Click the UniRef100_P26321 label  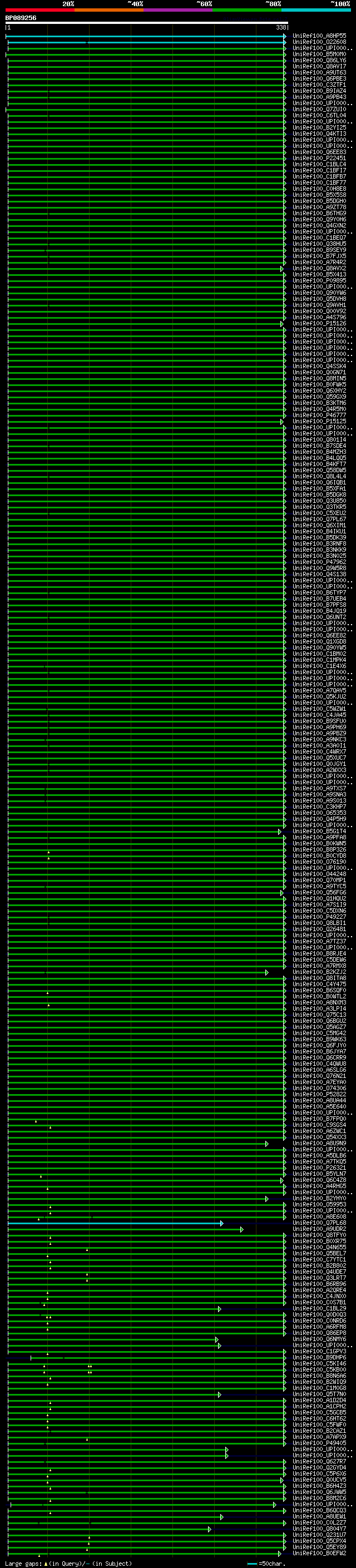point(319,1168)
